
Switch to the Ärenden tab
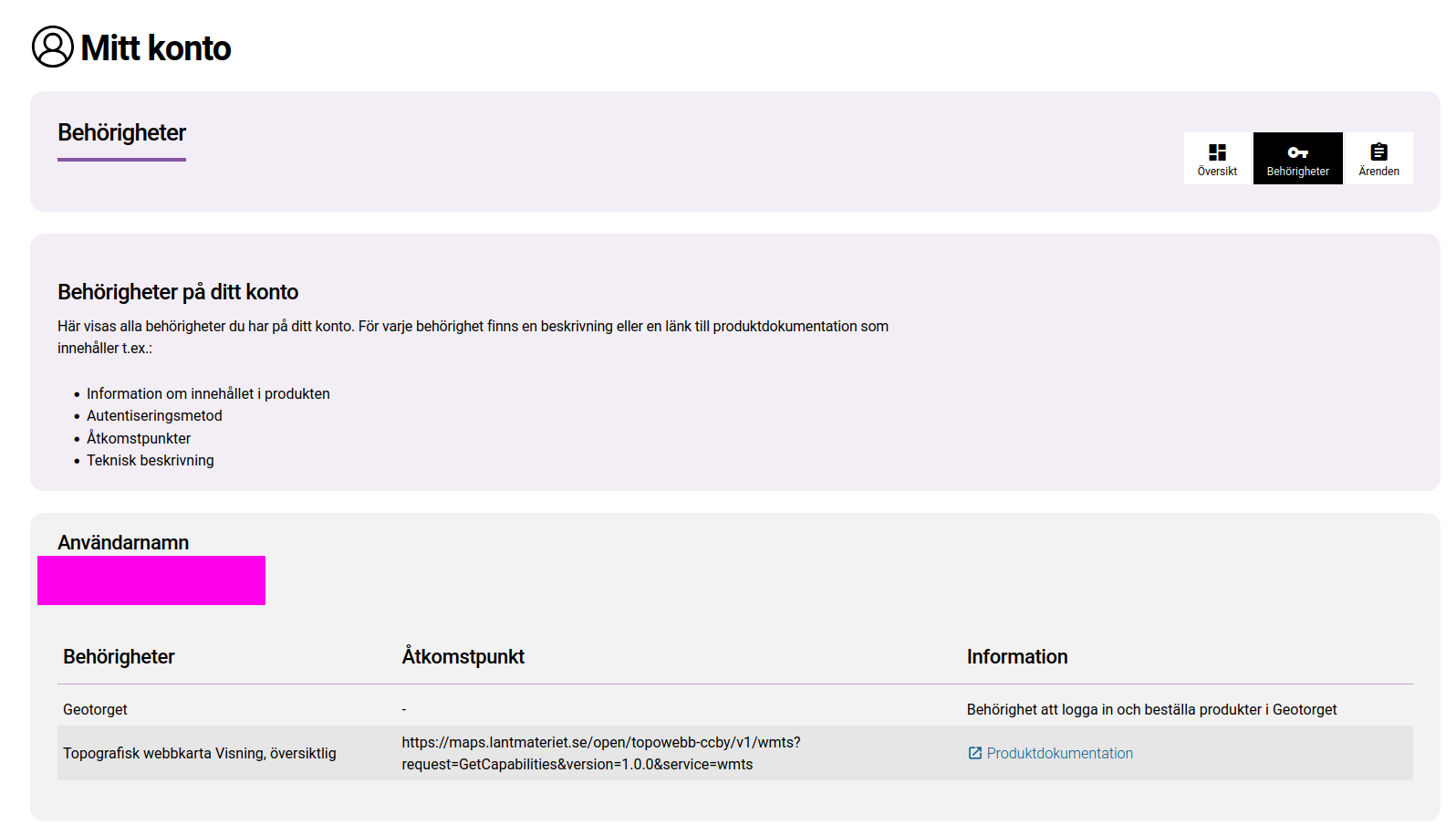[1378, 159]
